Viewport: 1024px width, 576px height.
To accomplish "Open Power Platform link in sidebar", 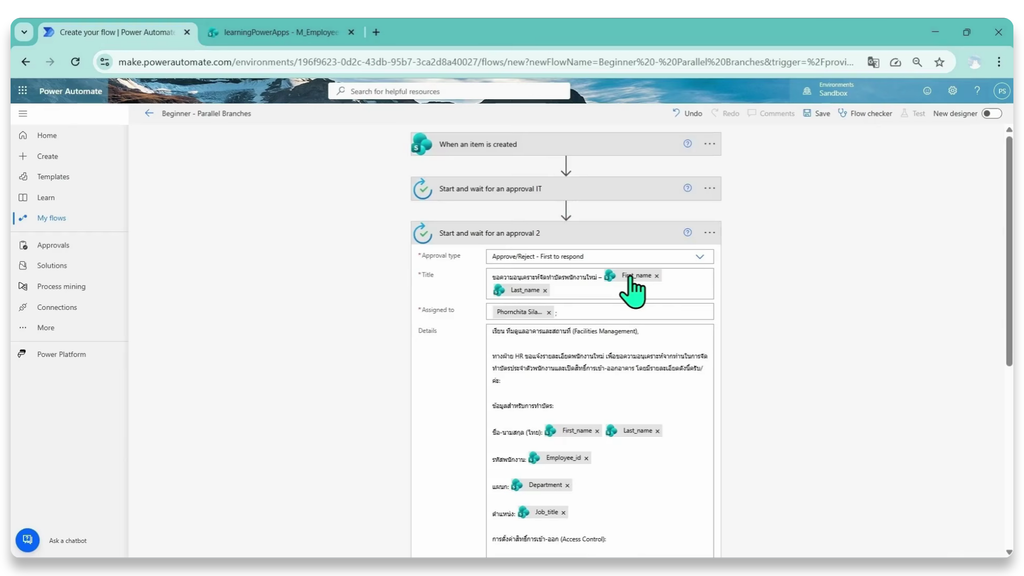I will [61, 354].
